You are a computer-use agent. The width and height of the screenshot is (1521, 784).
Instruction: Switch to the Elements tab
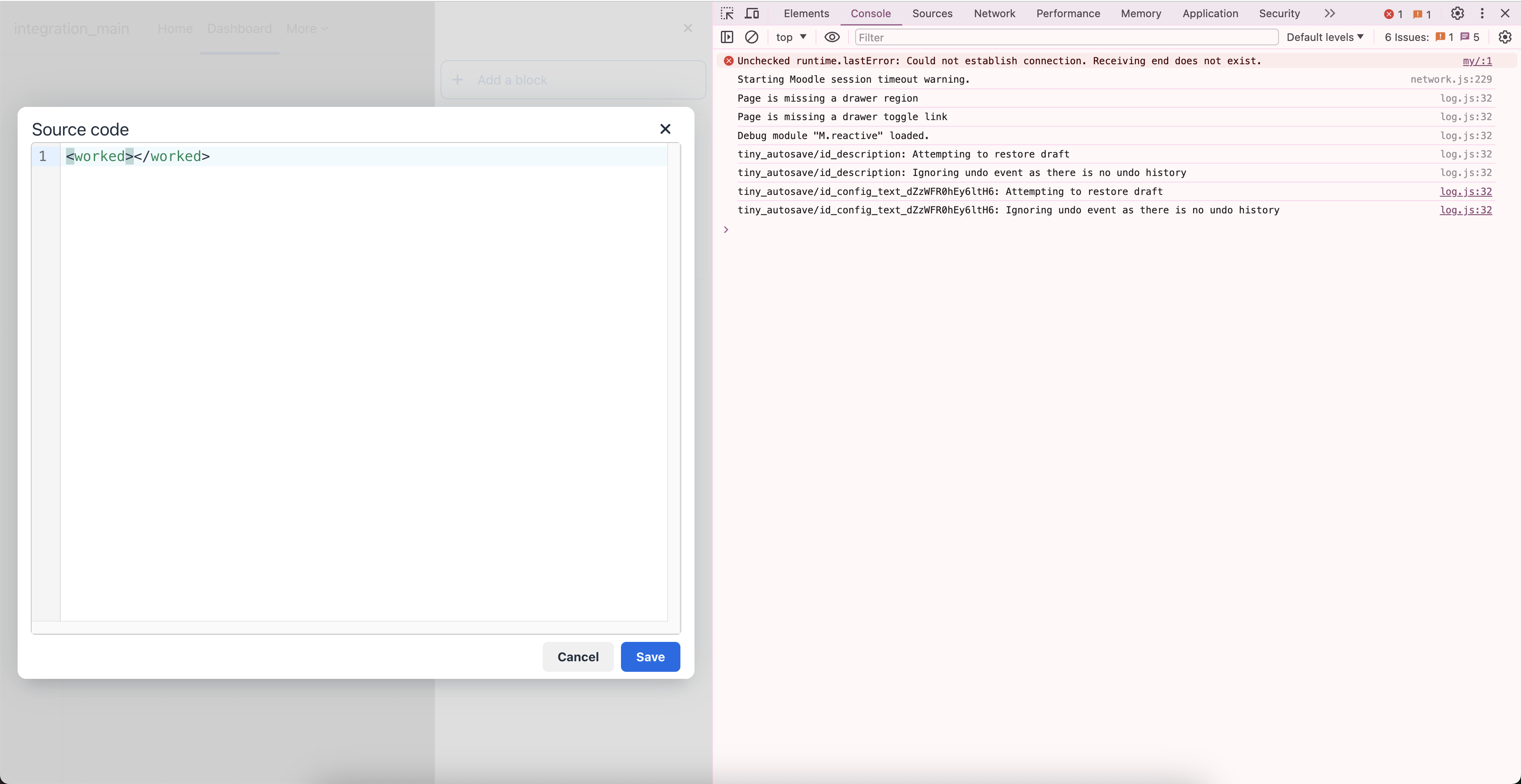[806, 14]
